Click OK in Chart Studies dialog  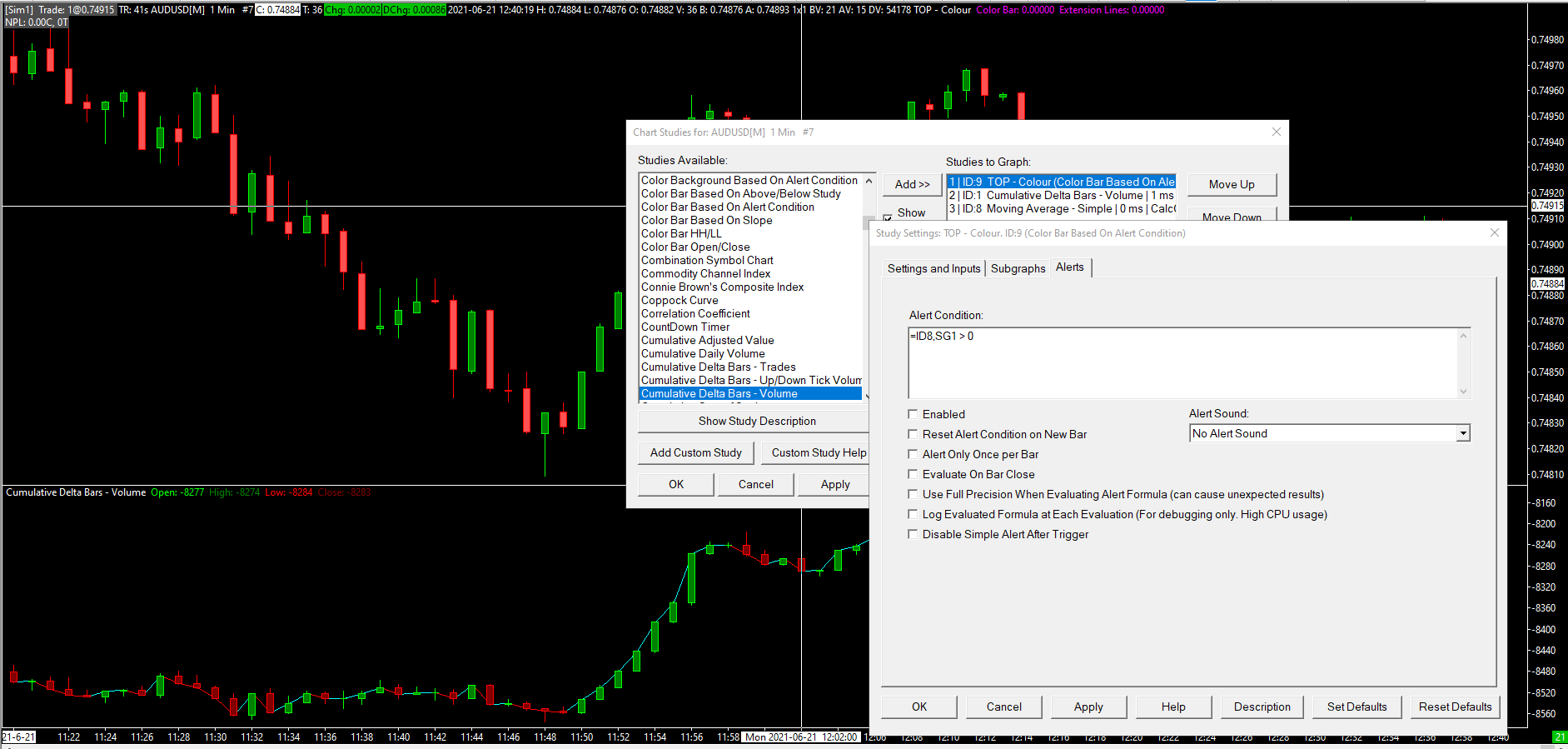[x=676, y=484]
